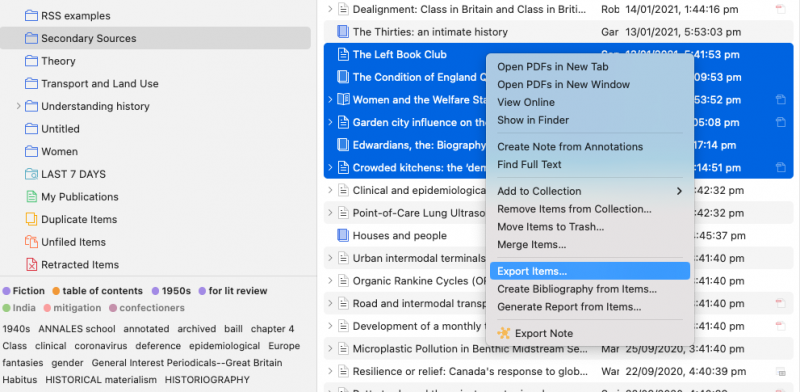Click book icon of The Thirties row

pyautogui.click(x=343, y=32)
